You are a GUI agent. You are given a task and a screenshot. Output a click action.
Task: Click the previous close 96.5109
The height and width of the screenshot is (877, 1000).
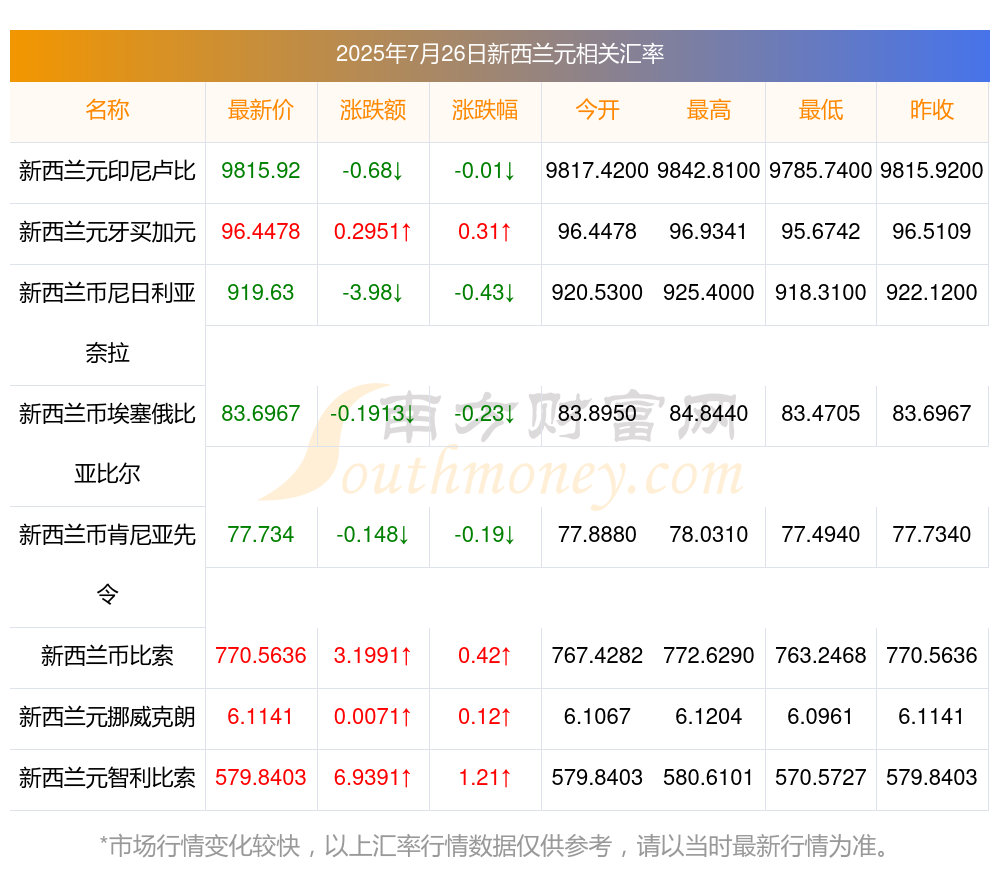(x=932, y=232)
